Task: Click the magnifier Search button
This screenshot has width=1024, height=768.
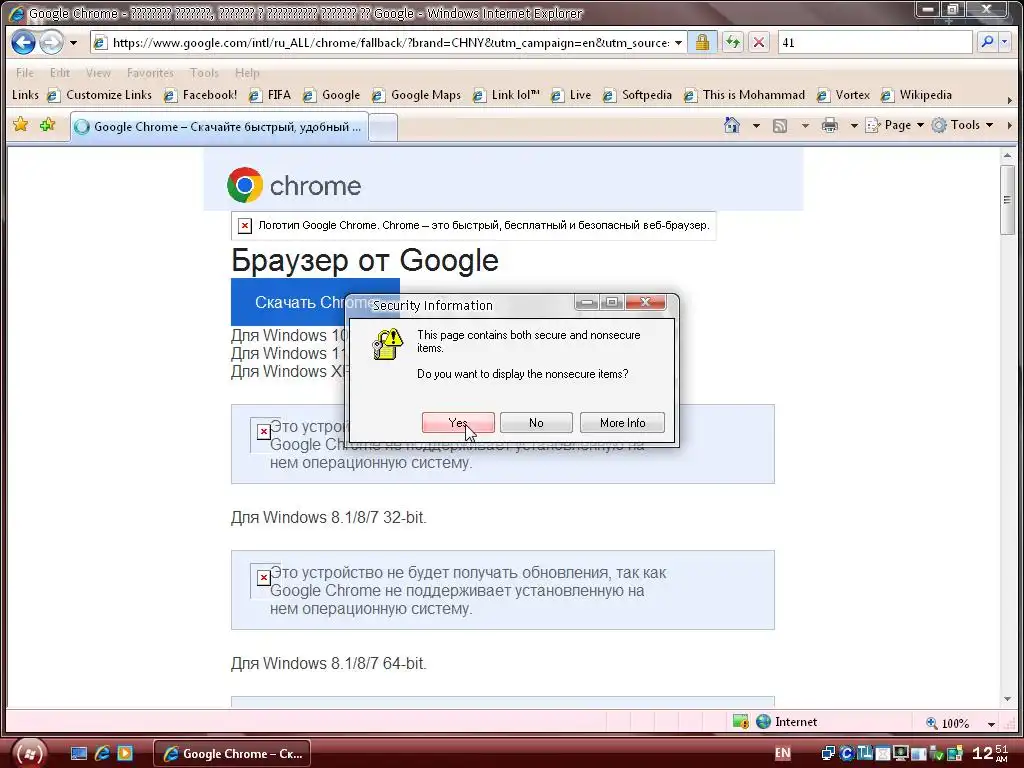Action: 987,42
